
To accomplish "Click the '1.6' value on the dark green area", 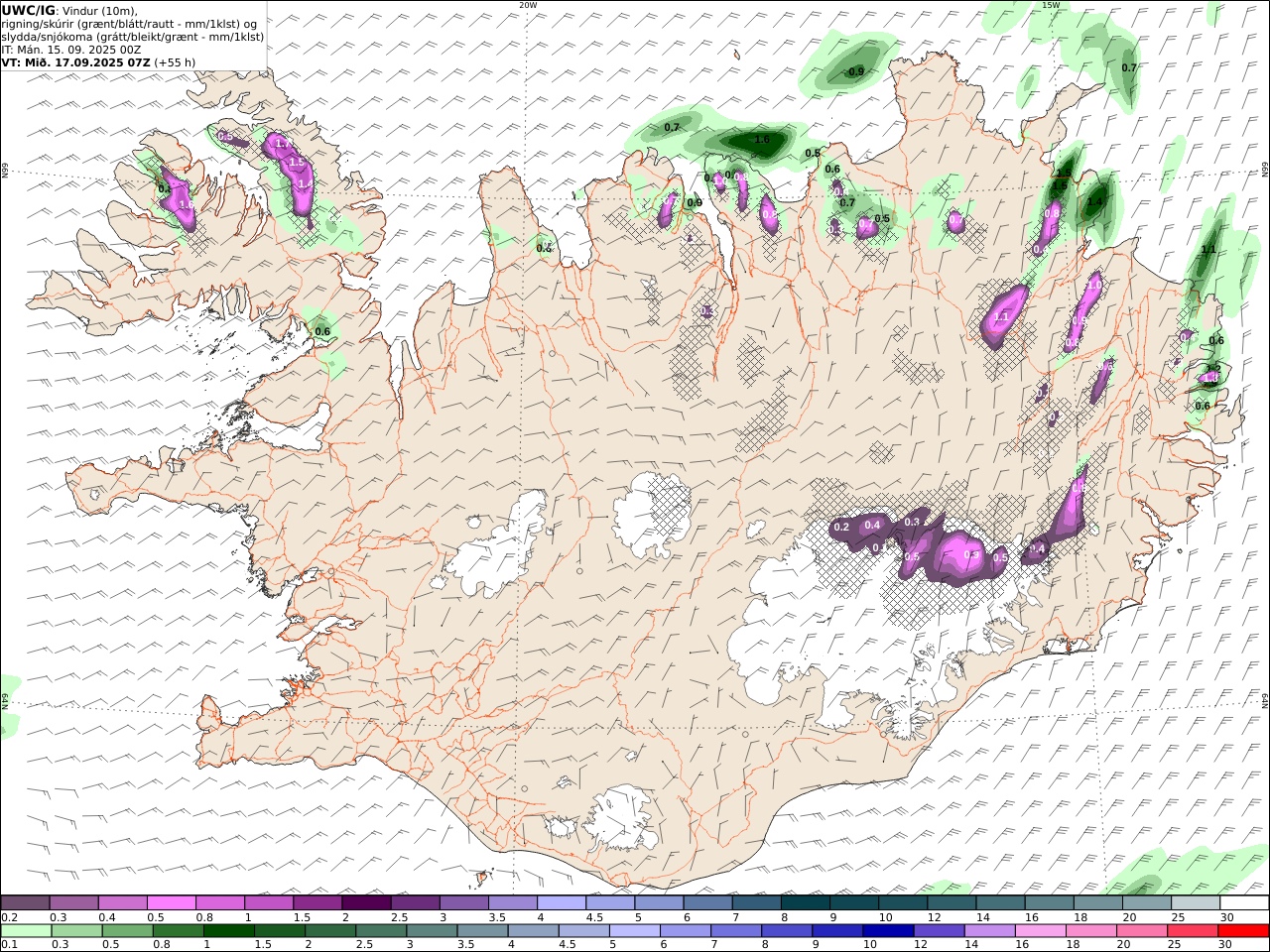I will [762, 140].
